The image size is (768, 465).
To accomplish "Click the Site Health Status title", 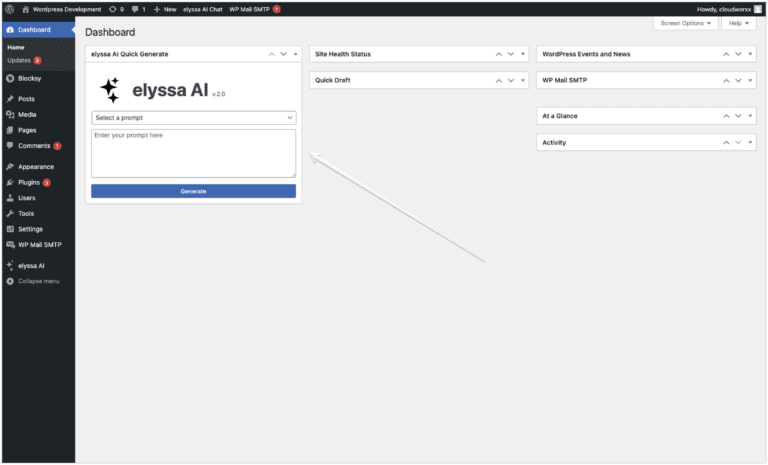I will (343, 54).
